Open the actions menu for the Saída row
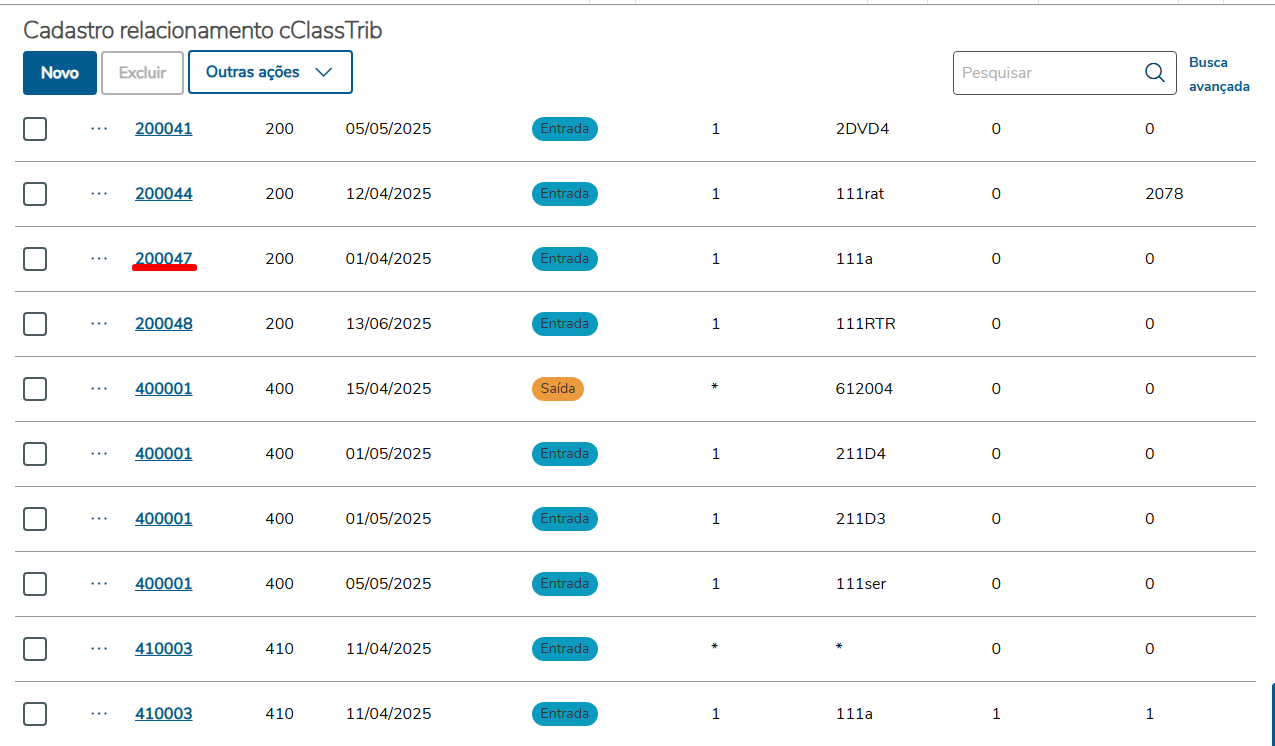Image resolution: width=1275 pixels, height=746 pixels. point(99,389)
